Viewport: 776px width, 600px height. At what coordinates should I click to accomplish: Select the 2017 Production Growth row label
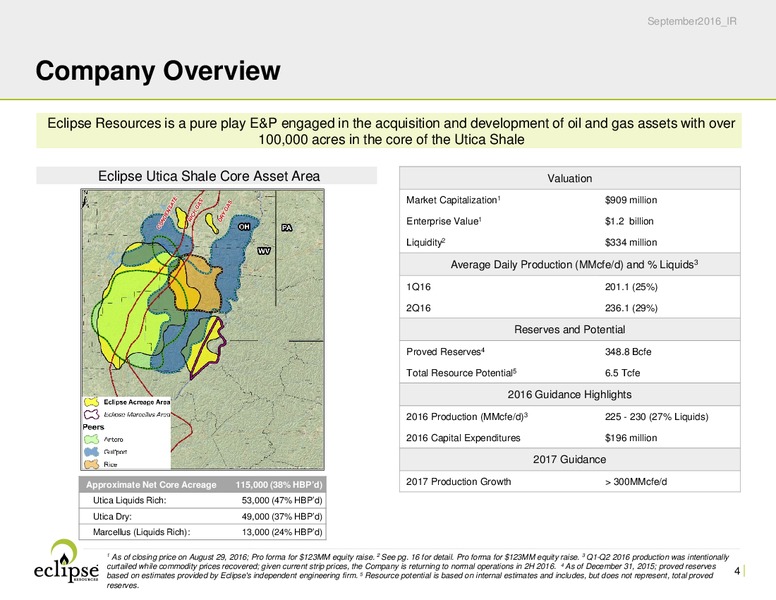pos(458,482)
